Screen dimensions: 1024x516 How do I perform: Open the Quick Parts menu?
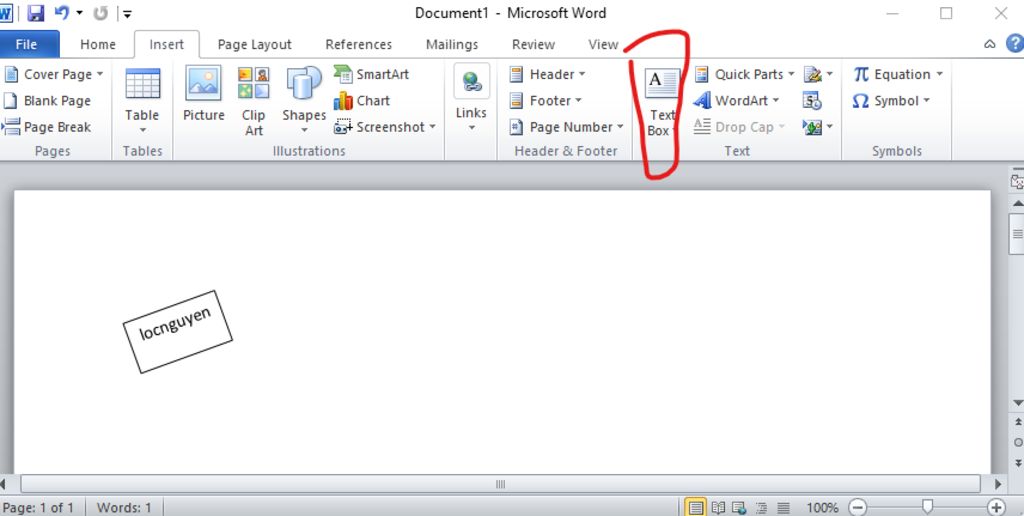[744, 74]
